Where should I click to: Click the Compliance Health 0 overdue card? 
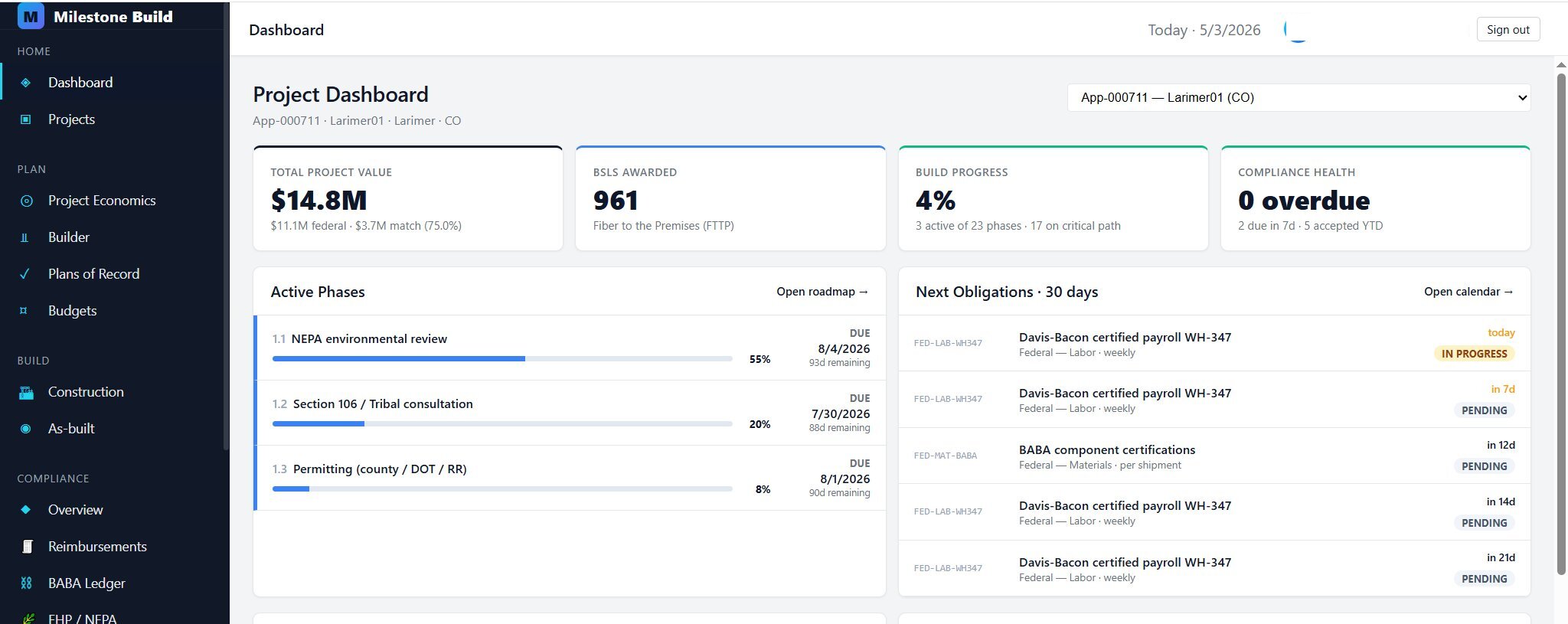pyautogui.click(x=1375, y=198)
